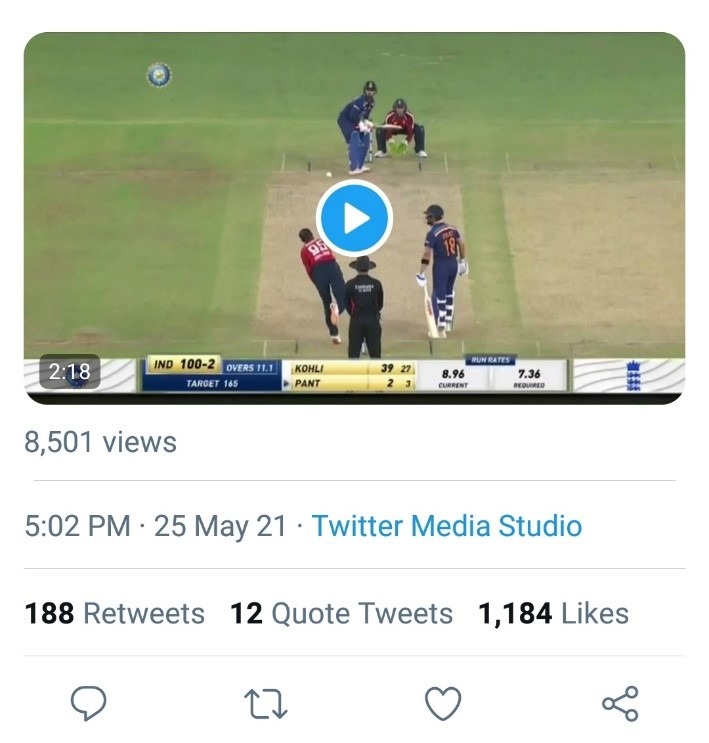Click the Kohli batsman score row

click(354, 368)
